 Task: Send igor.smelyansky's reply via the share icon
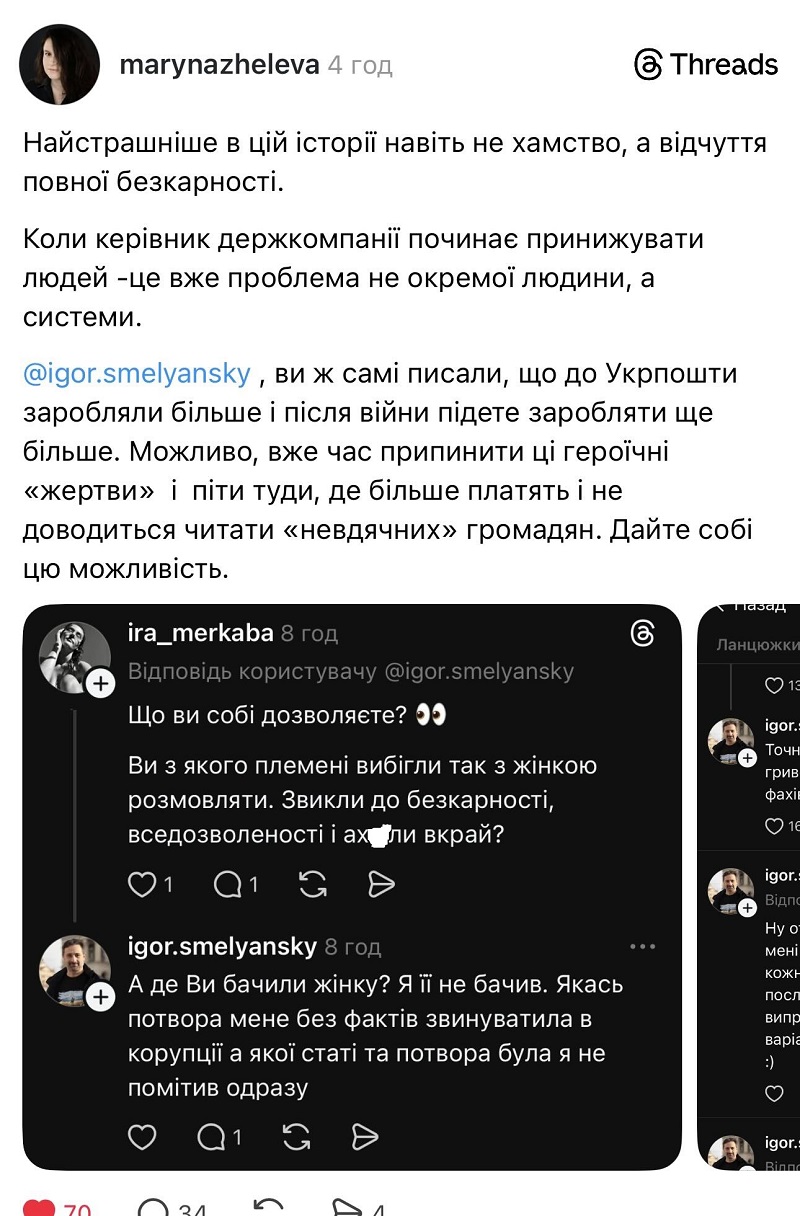(365, 1136)
